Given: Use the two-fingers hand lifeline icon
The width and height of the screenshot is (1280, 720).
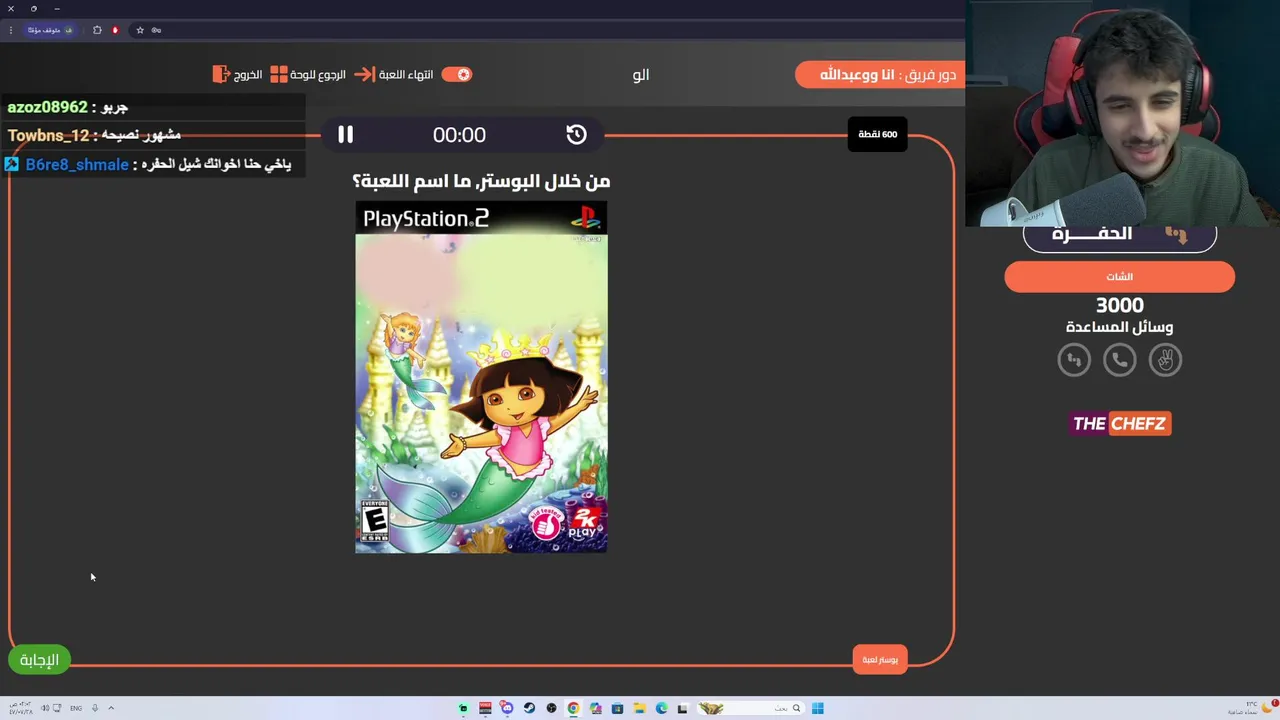Looking at the screenshot, I should (x=1165, y=360).
